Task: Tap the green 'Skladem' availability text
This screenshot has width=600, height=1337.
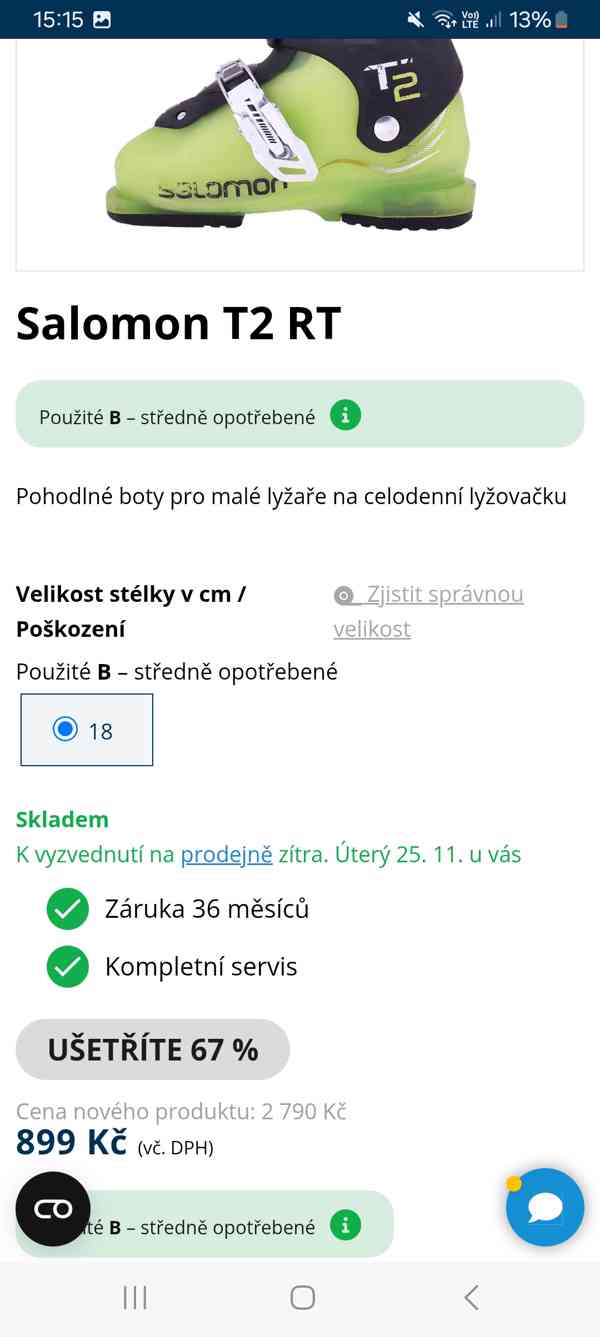Action: coord(62,819)
